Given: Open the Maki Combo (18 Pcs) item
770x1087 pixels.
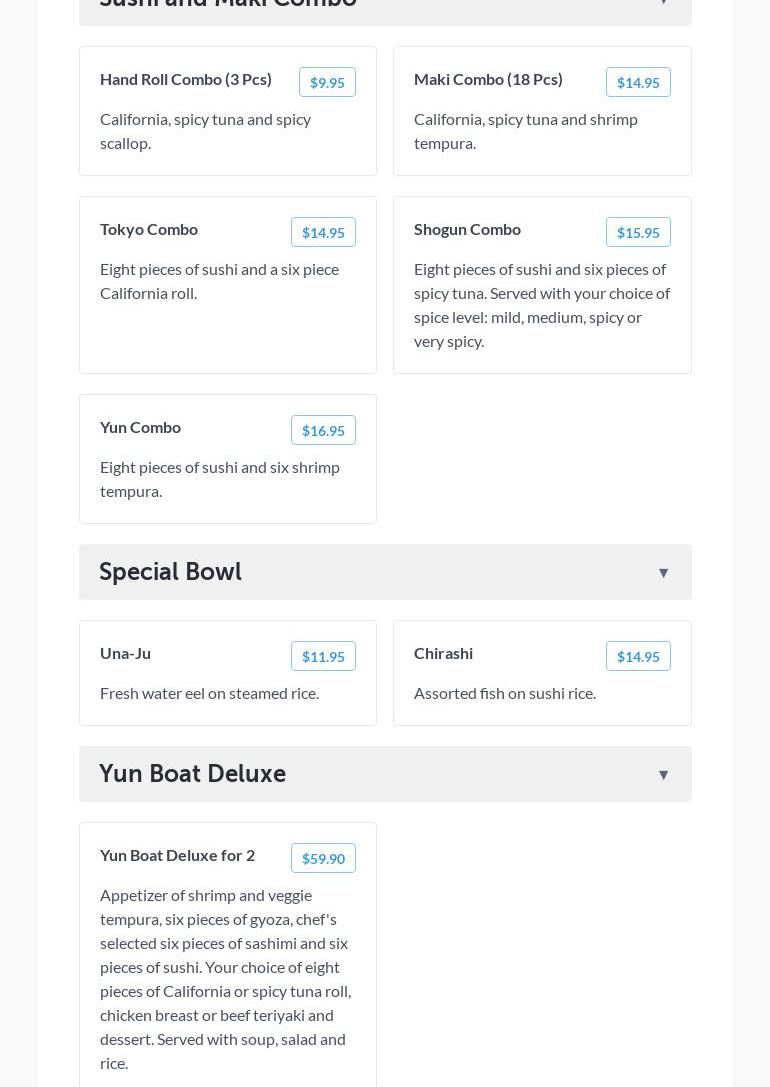Looking at the screenshot, I should [488, 79].
